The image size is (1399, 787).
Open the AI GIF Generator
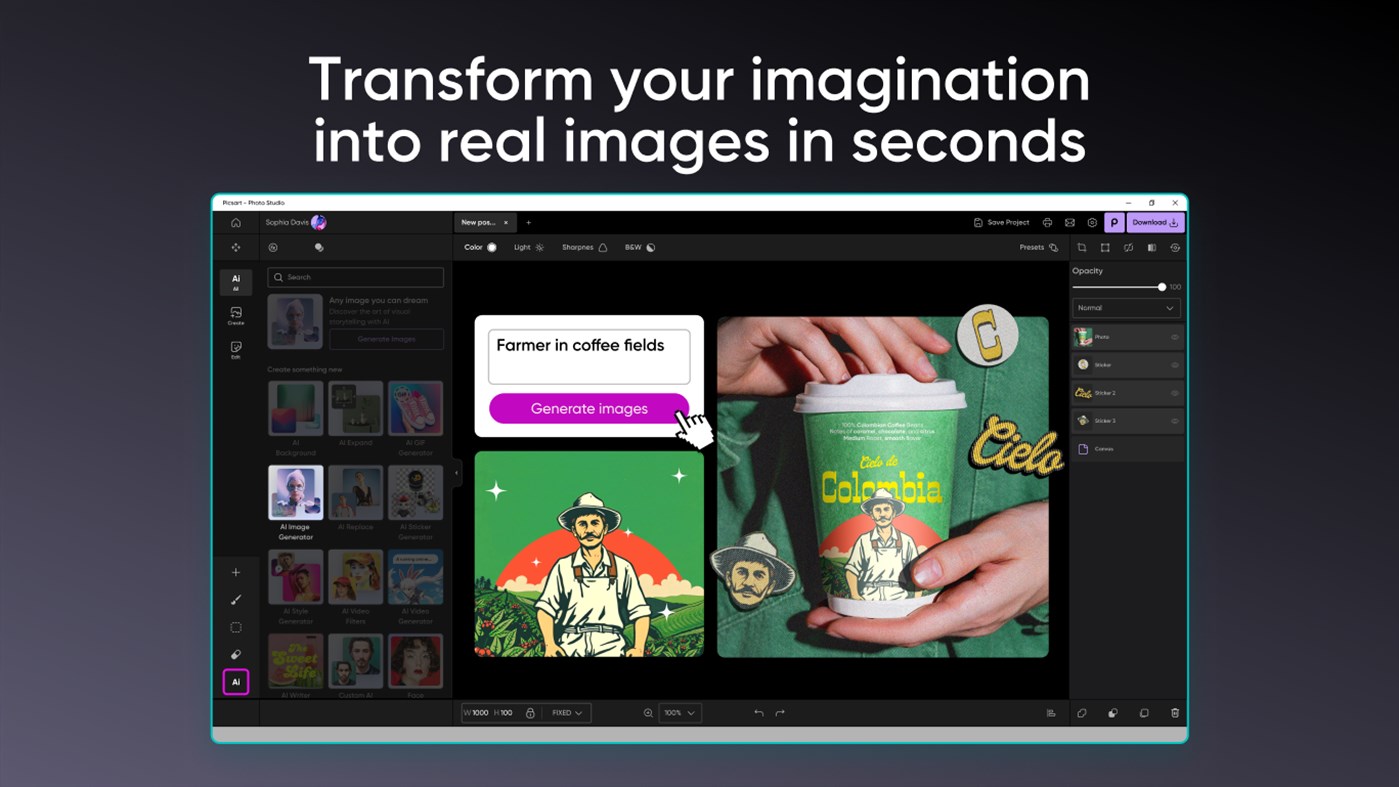click(416, 410)
